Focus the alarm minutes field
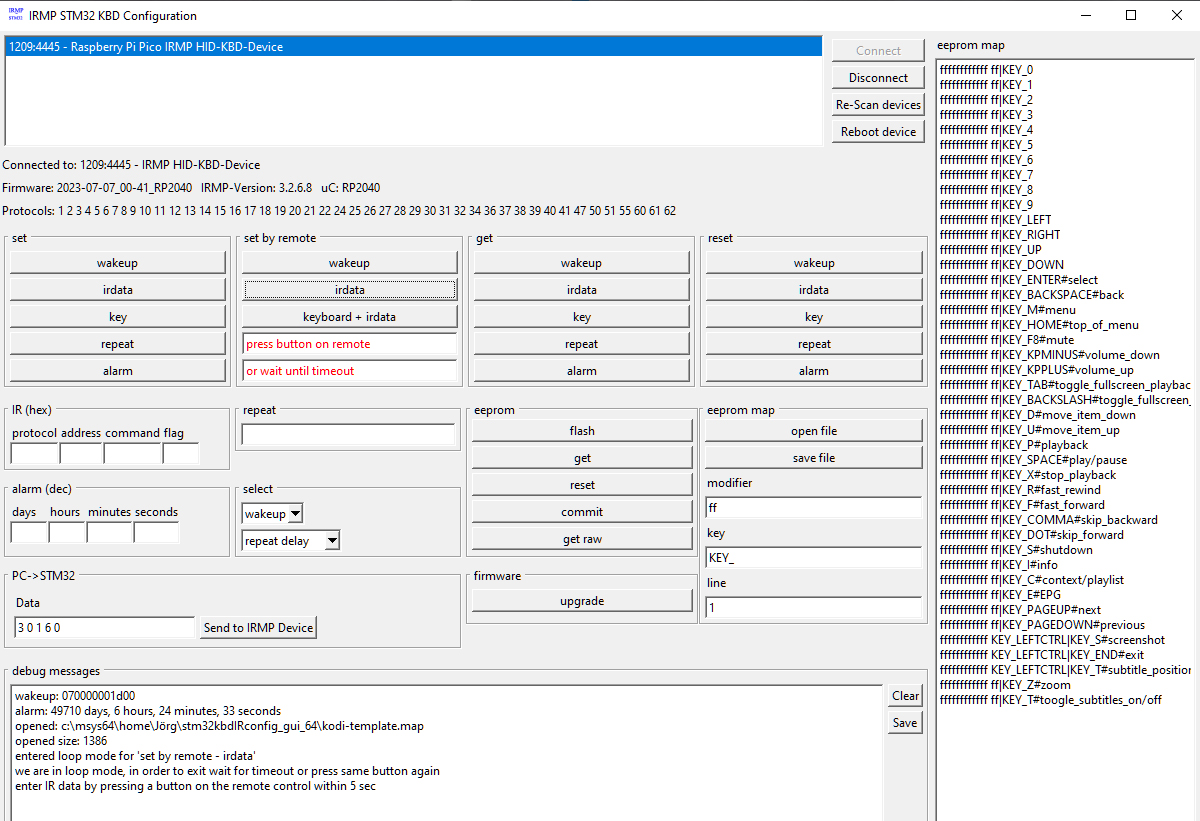Screen dimensions: 1200x821 tap(110, 532)
